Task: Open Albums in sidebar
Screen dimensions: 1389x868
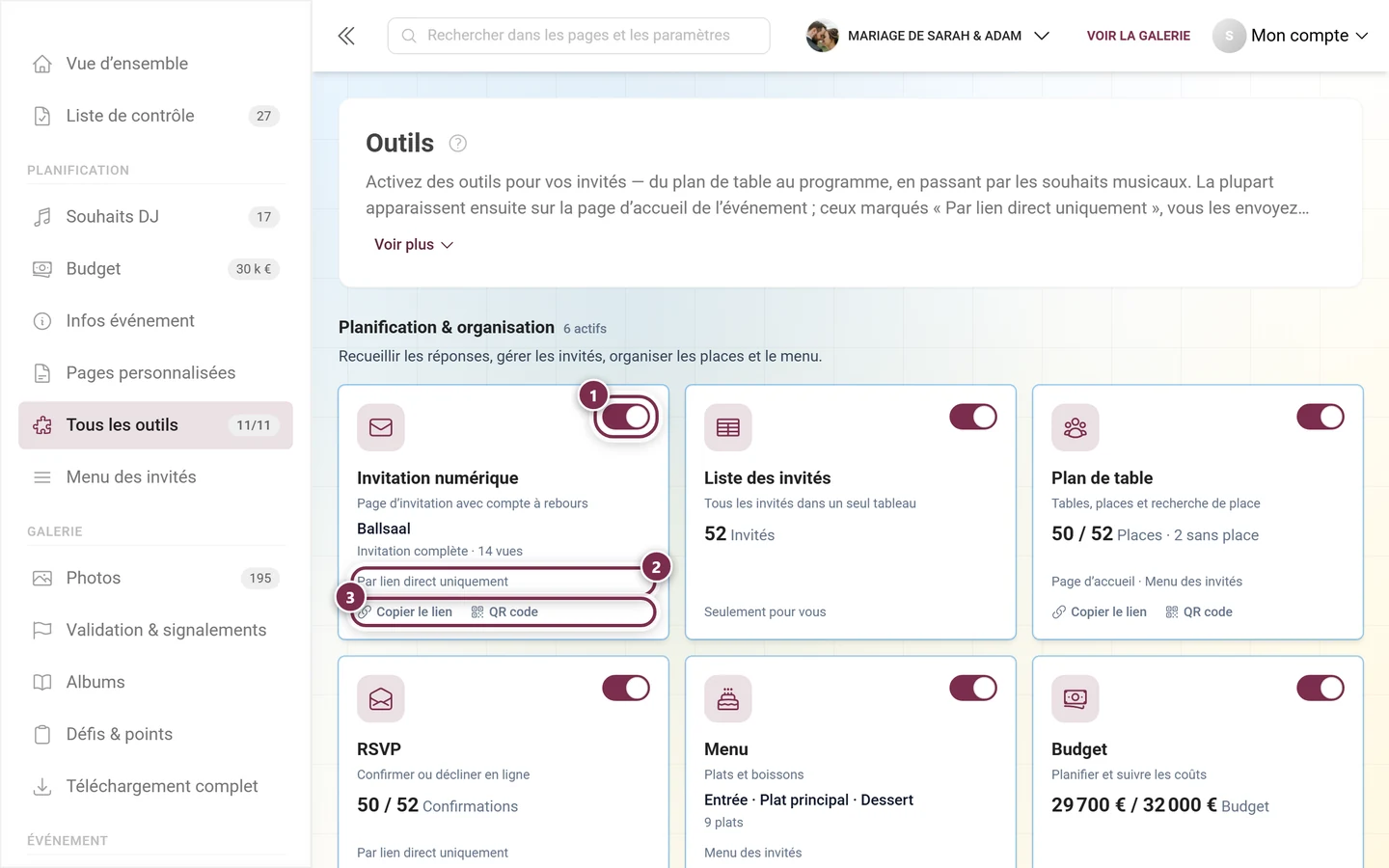Action: (155, 683)
